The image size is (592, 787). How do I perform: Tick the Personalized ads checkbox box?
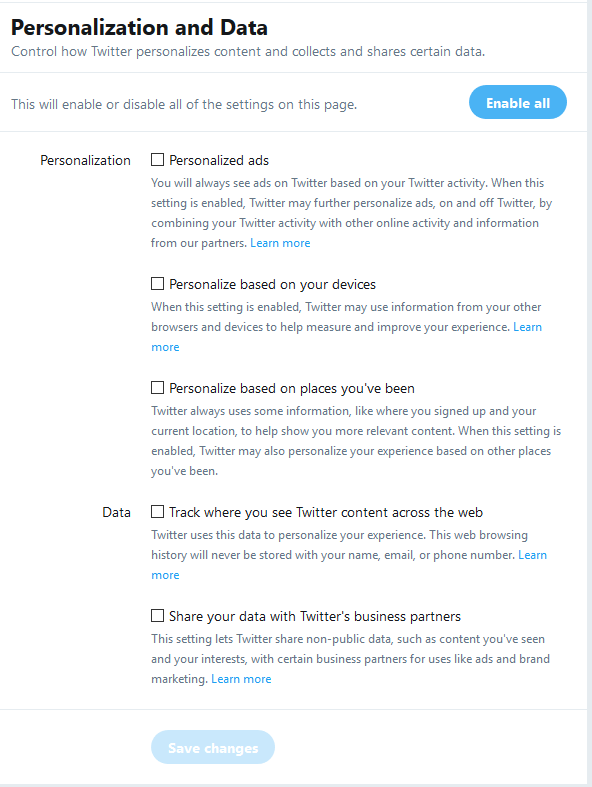[x=158, y=160]
